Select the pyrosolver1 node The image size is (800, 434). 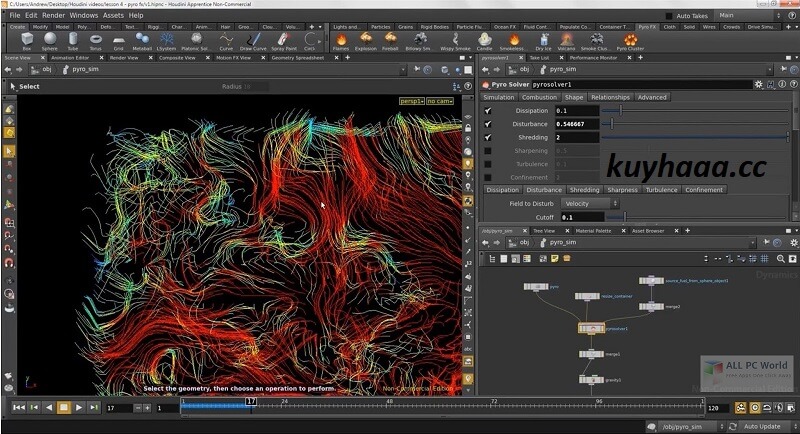[591, 328]
